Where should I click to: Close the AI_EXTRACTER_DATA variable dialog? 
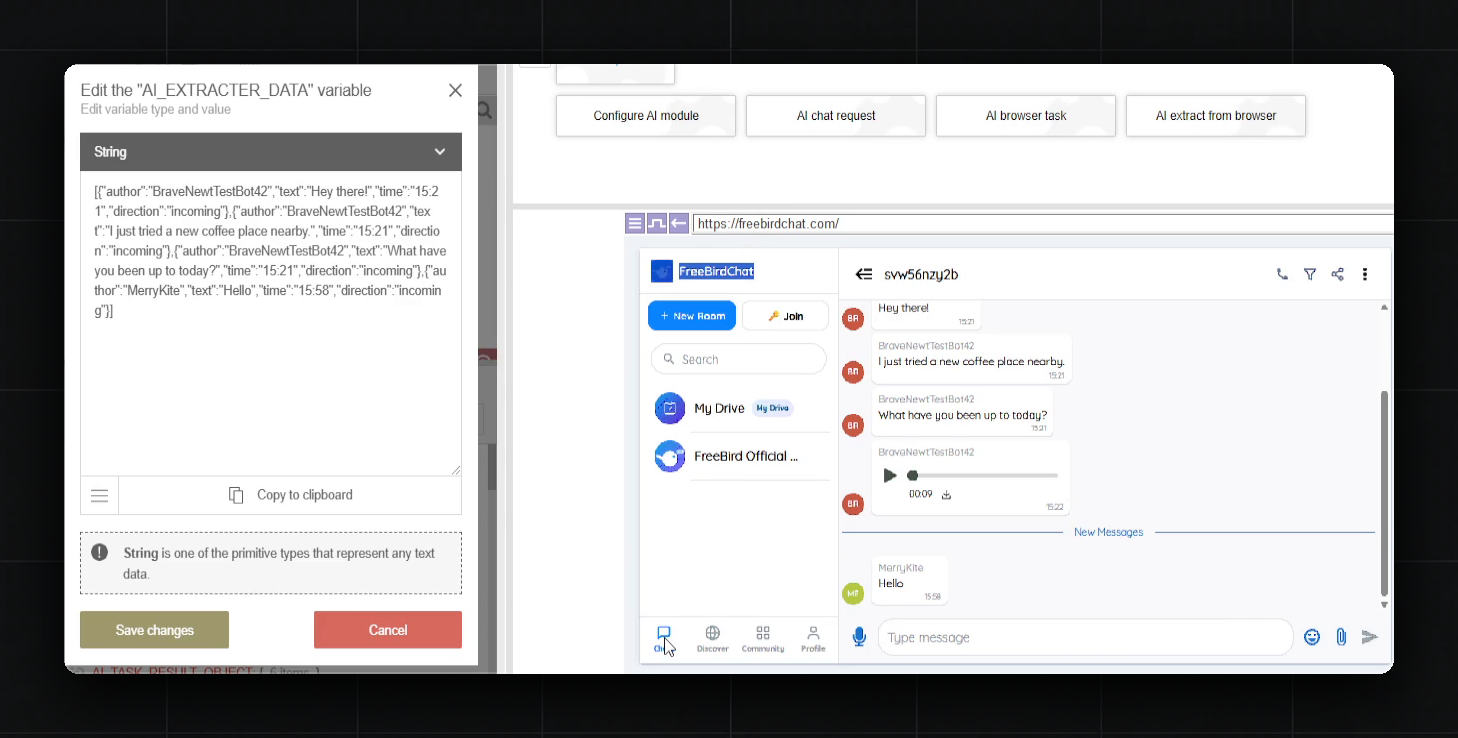[x=455, y=91]
